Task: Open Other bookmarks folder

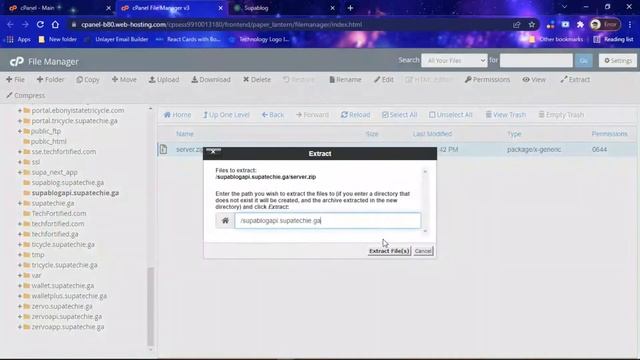Action: (x=556, y=40)
